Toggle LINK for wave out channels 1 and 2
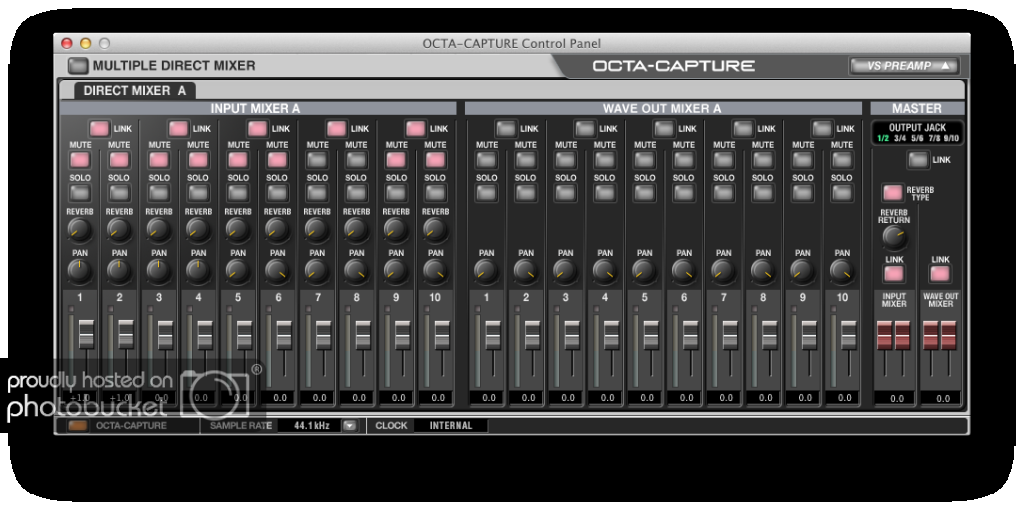This screenshot has height=510, width=1024. (x=506, y=129)
